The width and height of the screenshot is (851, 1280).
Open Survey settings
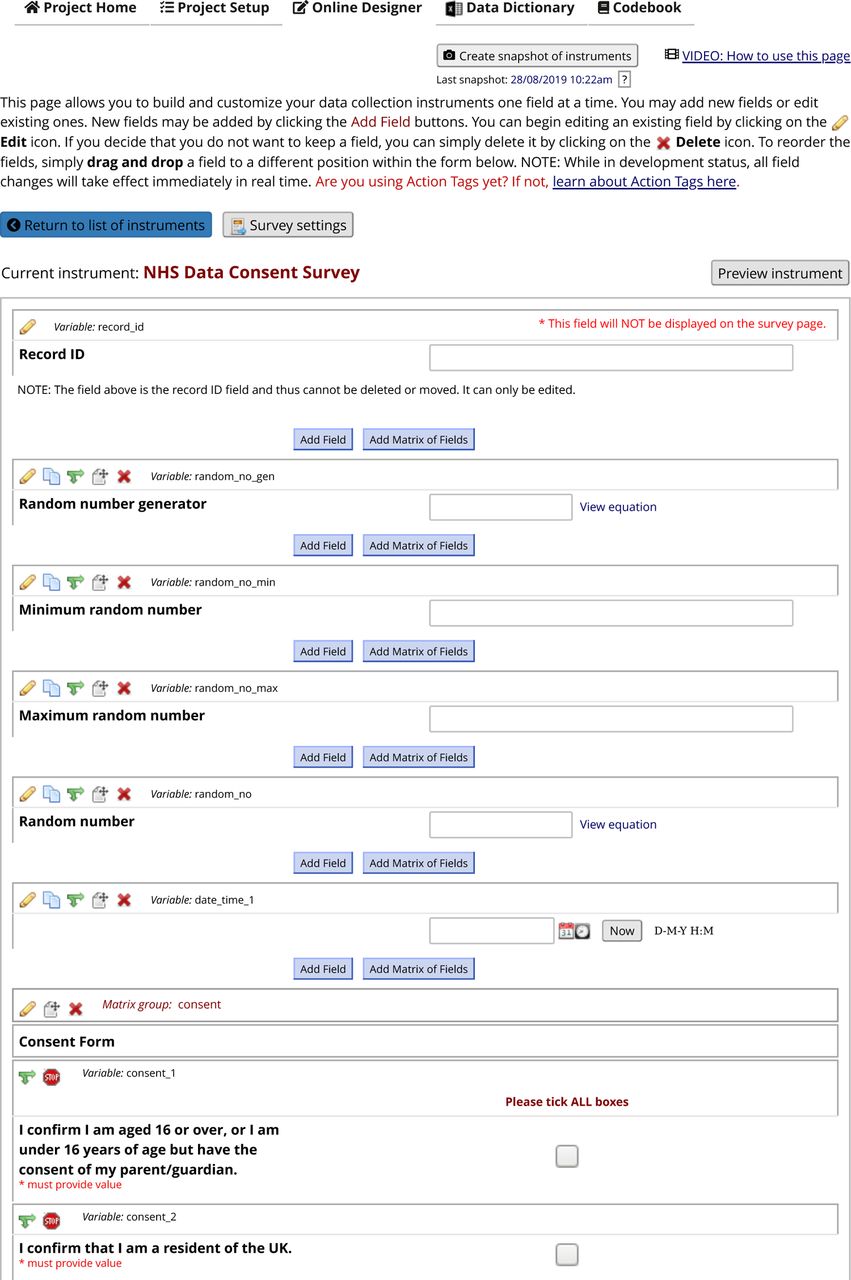(x=288, y=225)
